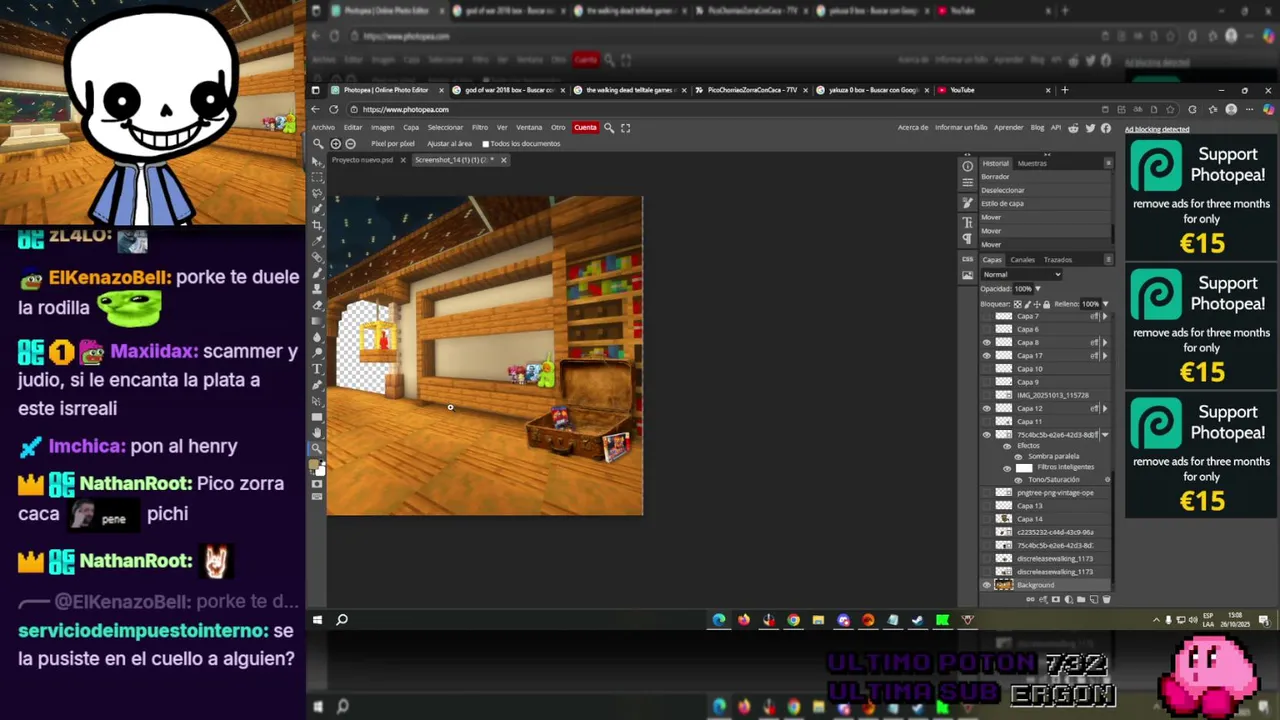Expand effects arrow on Capa 17
The height and width of the screenshot is (720, 1280).
pyautogui.click(x=1105, y=356)
